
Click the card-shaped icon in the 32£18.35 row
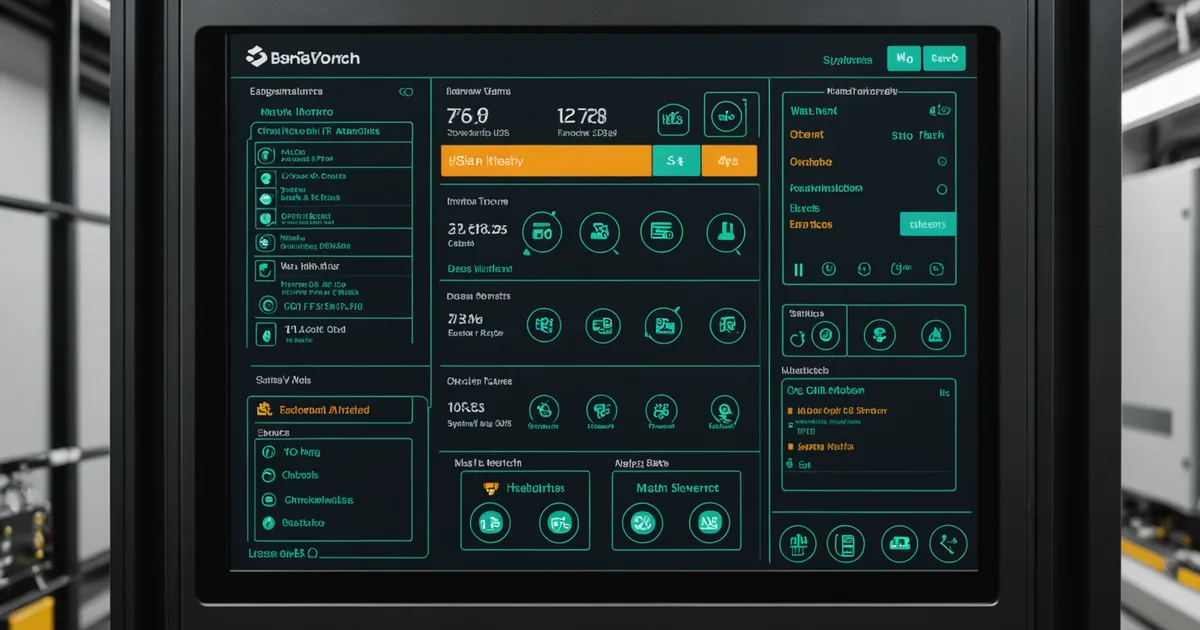[661, 232]
